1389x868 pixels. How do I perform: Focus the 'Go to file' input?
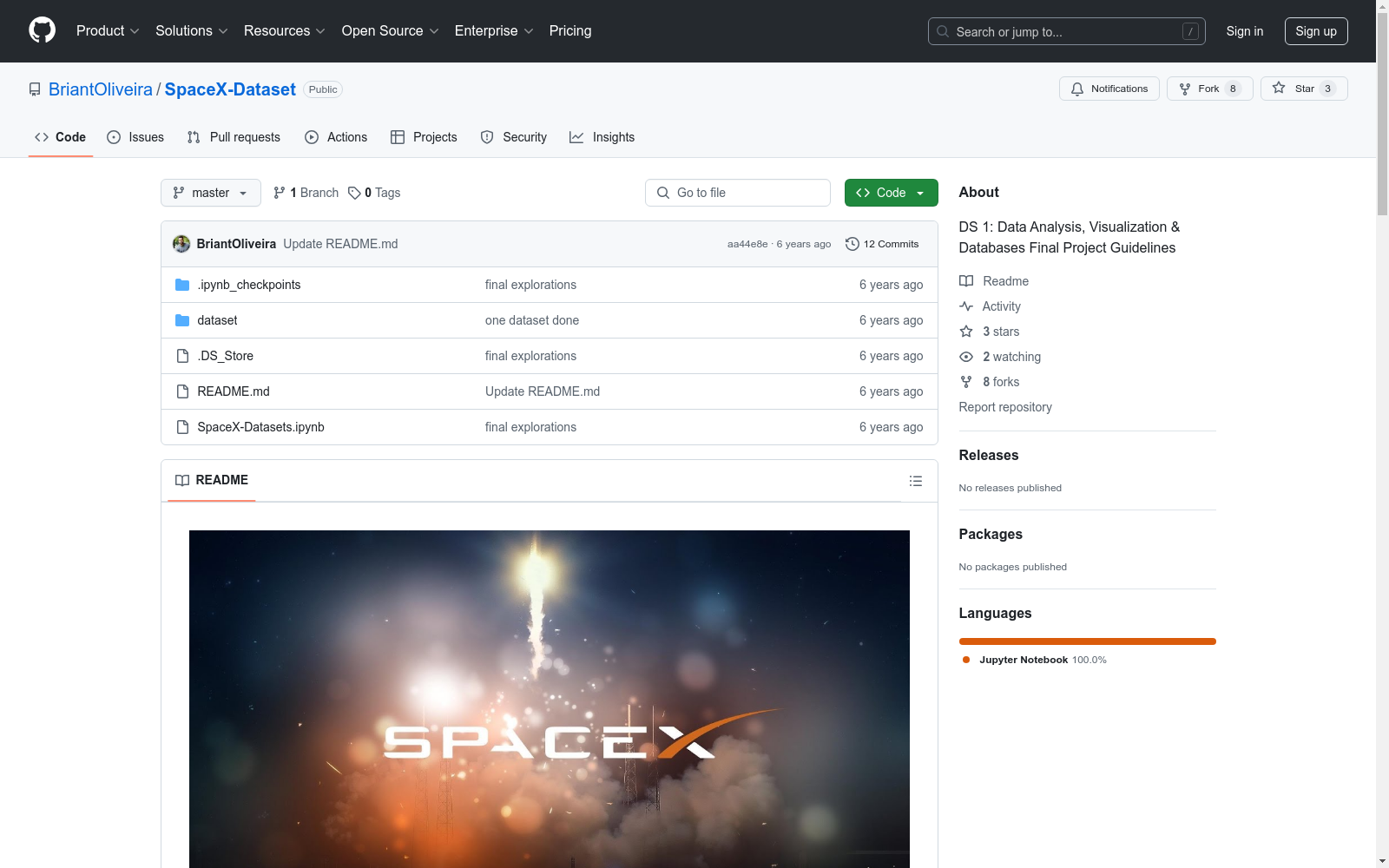pyautogui.click(x=738, y=193)
